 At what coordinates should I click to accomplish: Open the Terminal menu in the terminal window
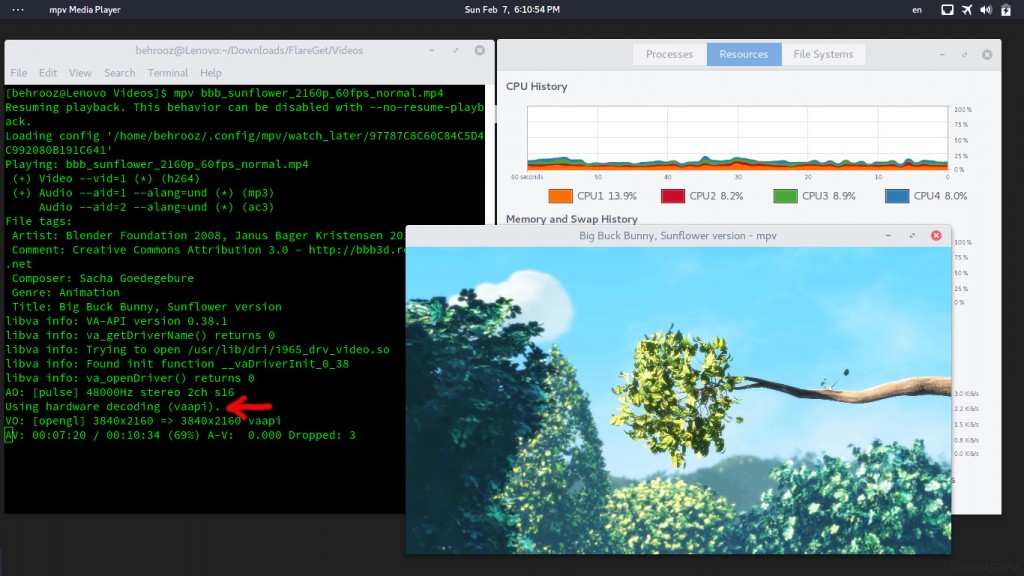coord(168,72)
